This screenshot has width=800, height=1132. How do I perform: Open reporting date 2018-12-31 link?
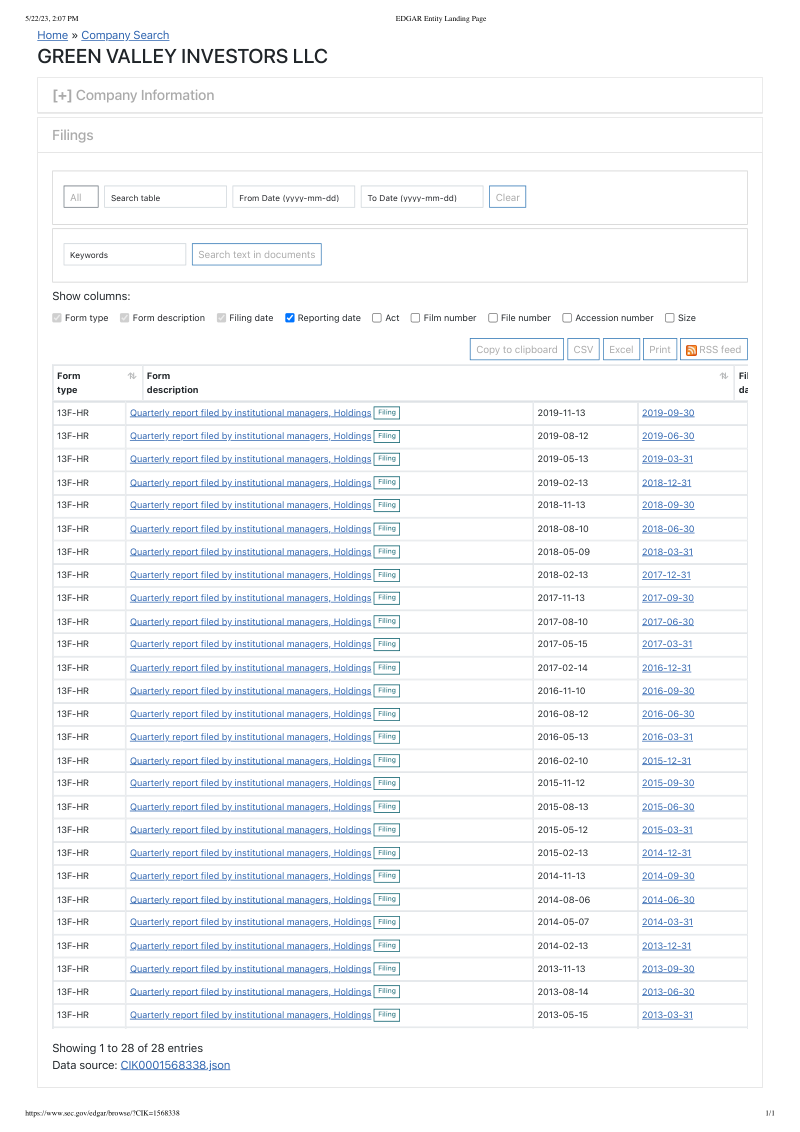[x=666, y=482]
